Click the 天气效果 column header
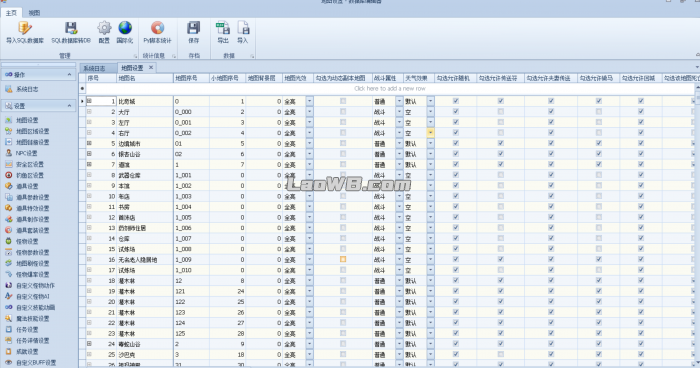The image size is (700, 368). [x=419, y=78]
